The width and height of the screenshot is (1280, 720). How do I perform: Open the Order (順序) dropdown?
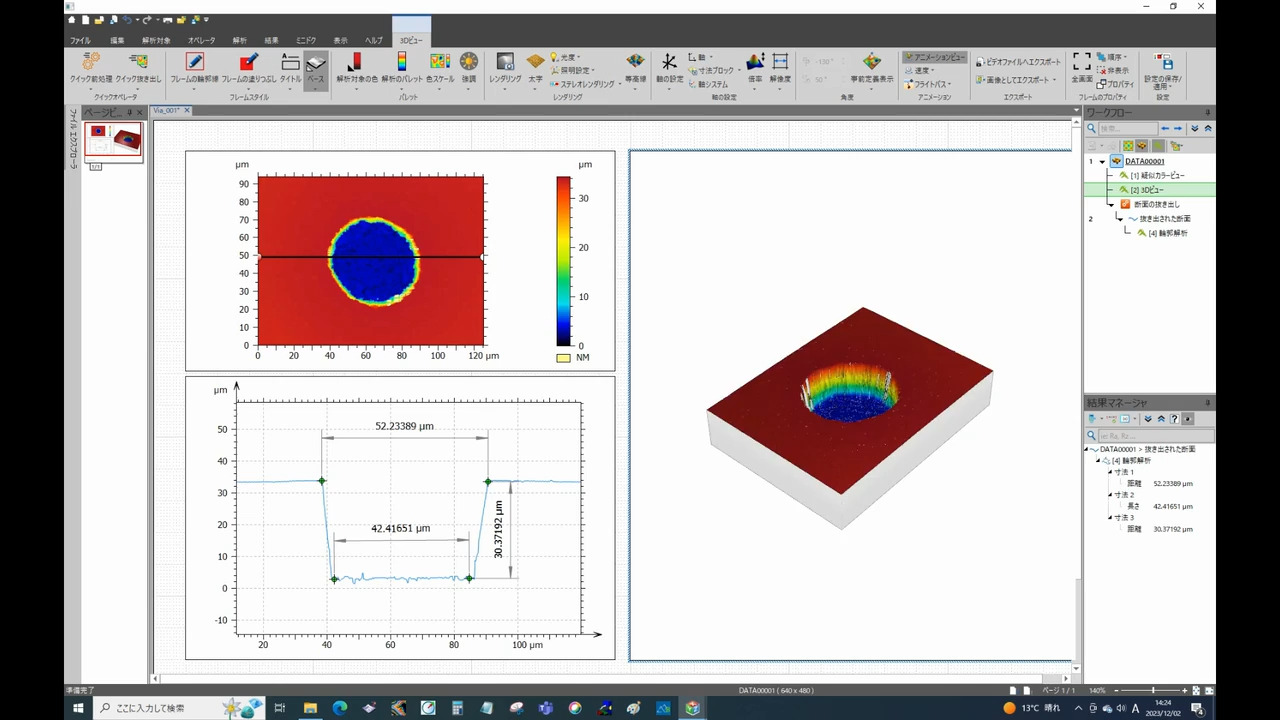1113,58
